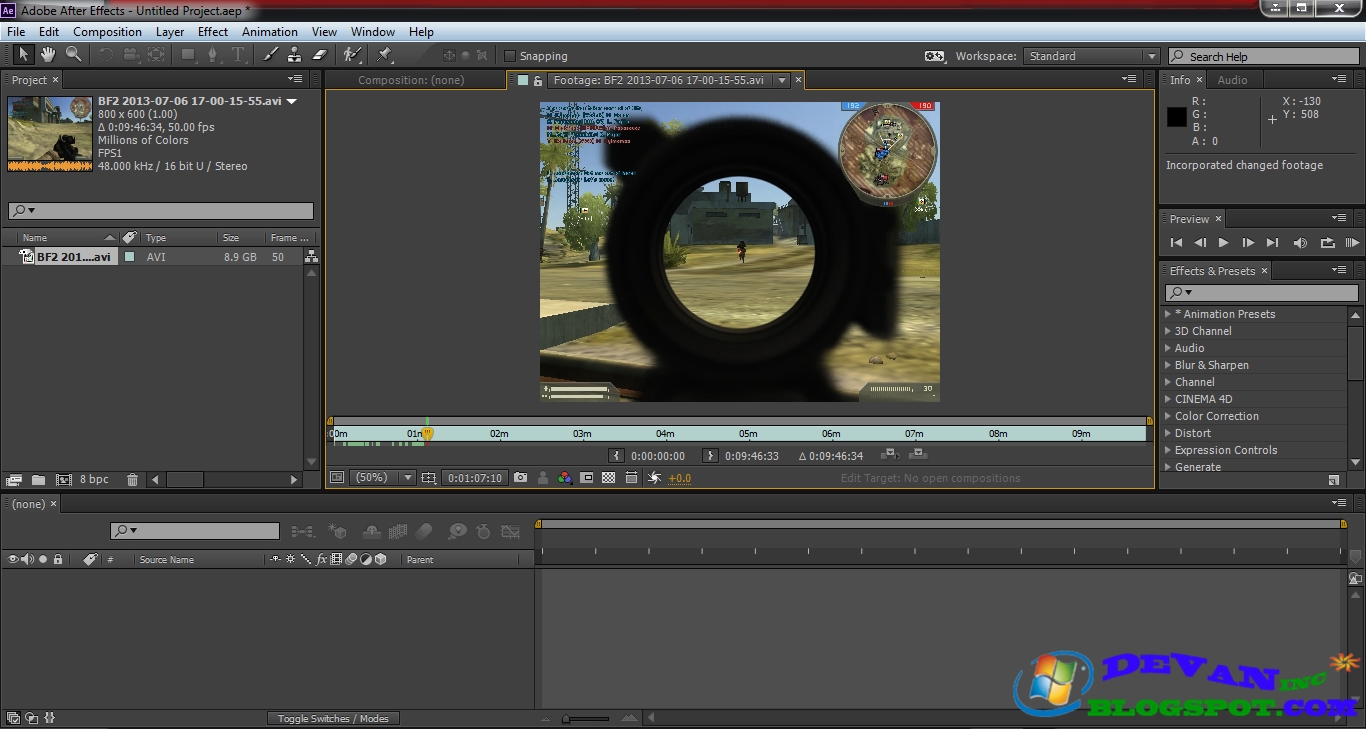The height and width of the screenshot is (729, 1366).
Task: Toggle Always Preview This View
Action: [337, 478]
